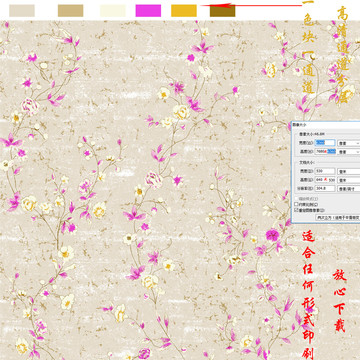Click the resolution field showing 304.8
The image size is (360, 360).
[x=325, y=188]
